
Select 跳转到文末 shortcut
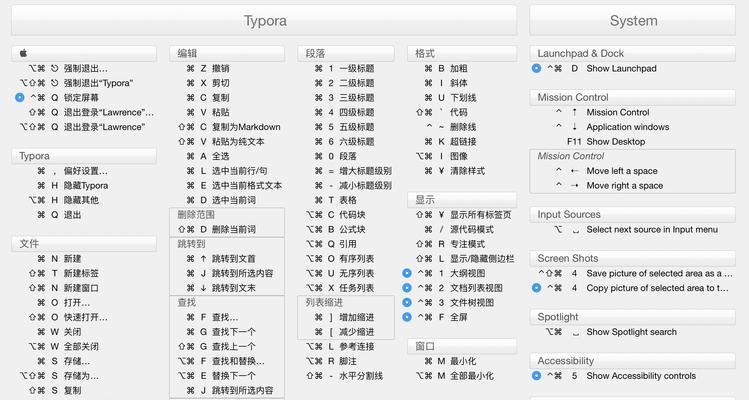point(221,288)
